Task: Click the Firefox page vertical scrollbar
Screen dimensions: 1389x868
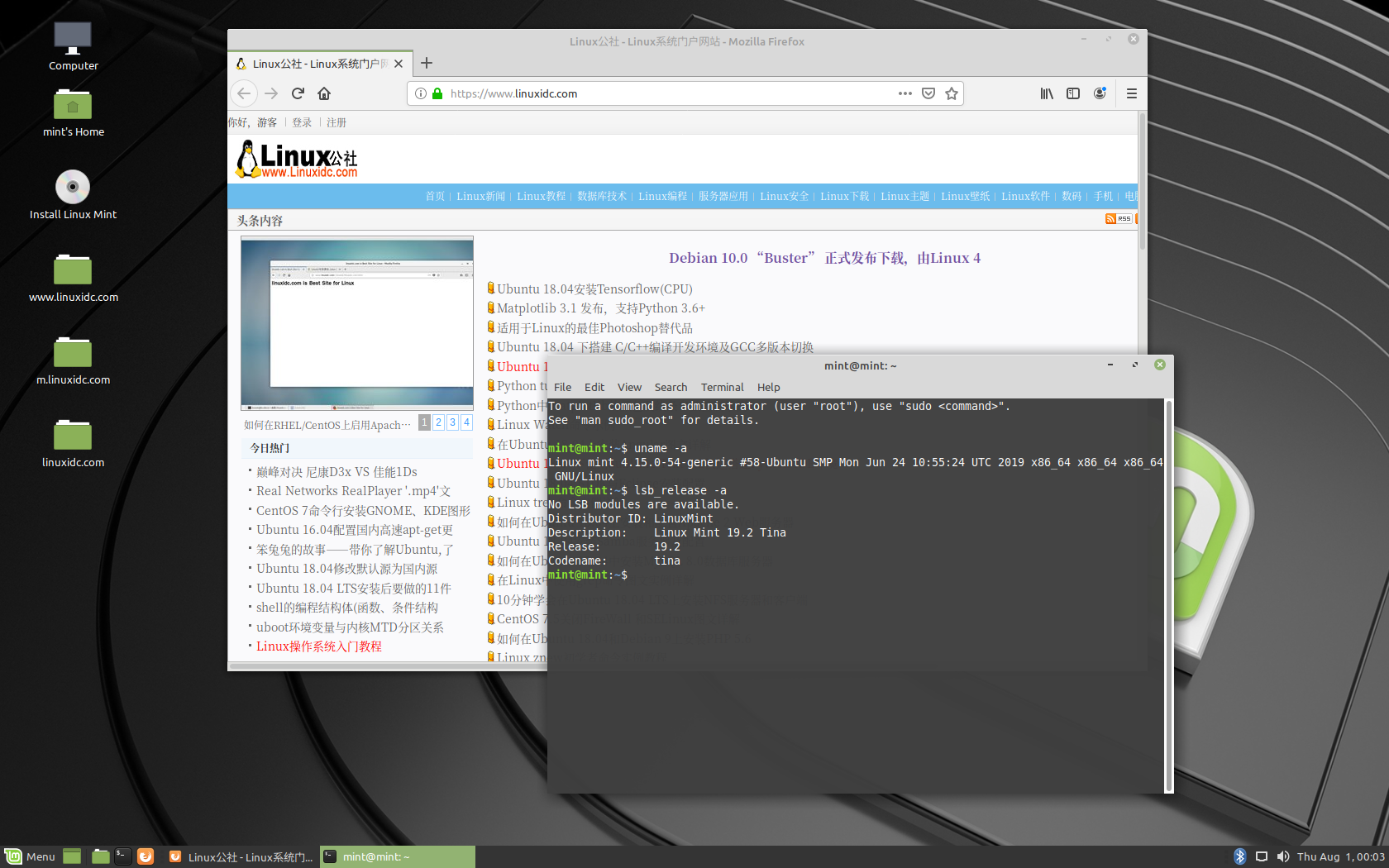Action: [x=1143, y=182]
